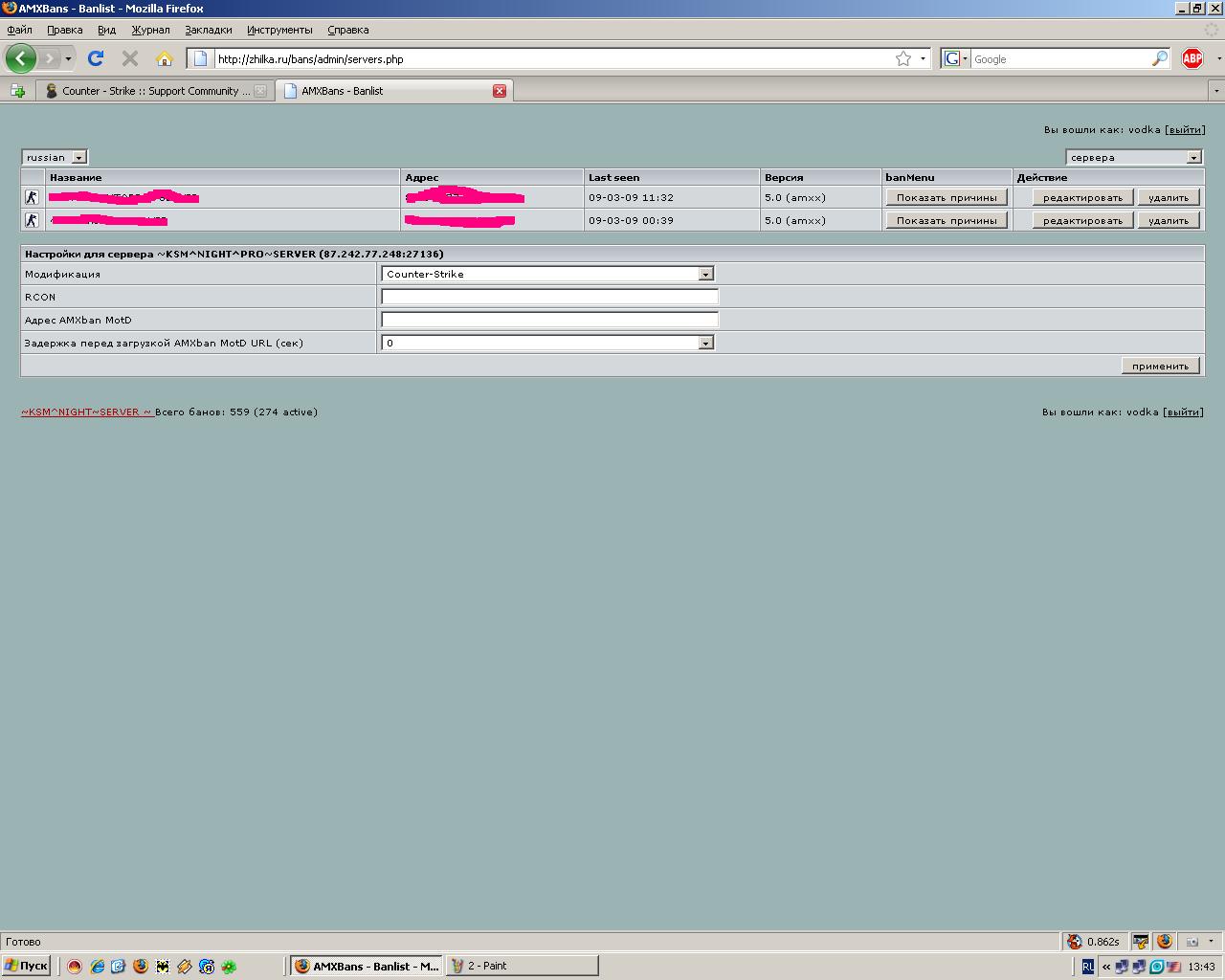This screenshot has height=980, width=1225.
Task: Open the Пуск start button
Action: pyautogui.click(x=26, y=966)
